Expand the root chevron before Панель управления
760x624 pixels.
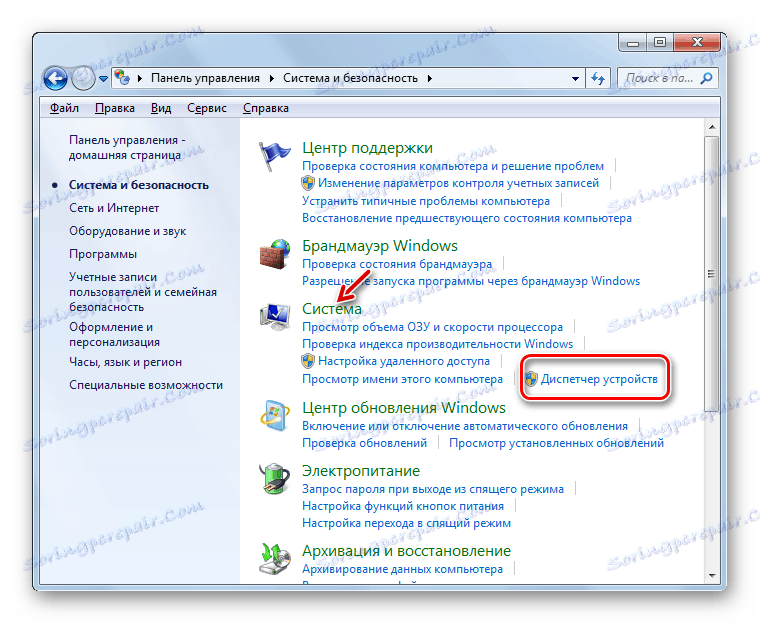(x=140, y=79)
